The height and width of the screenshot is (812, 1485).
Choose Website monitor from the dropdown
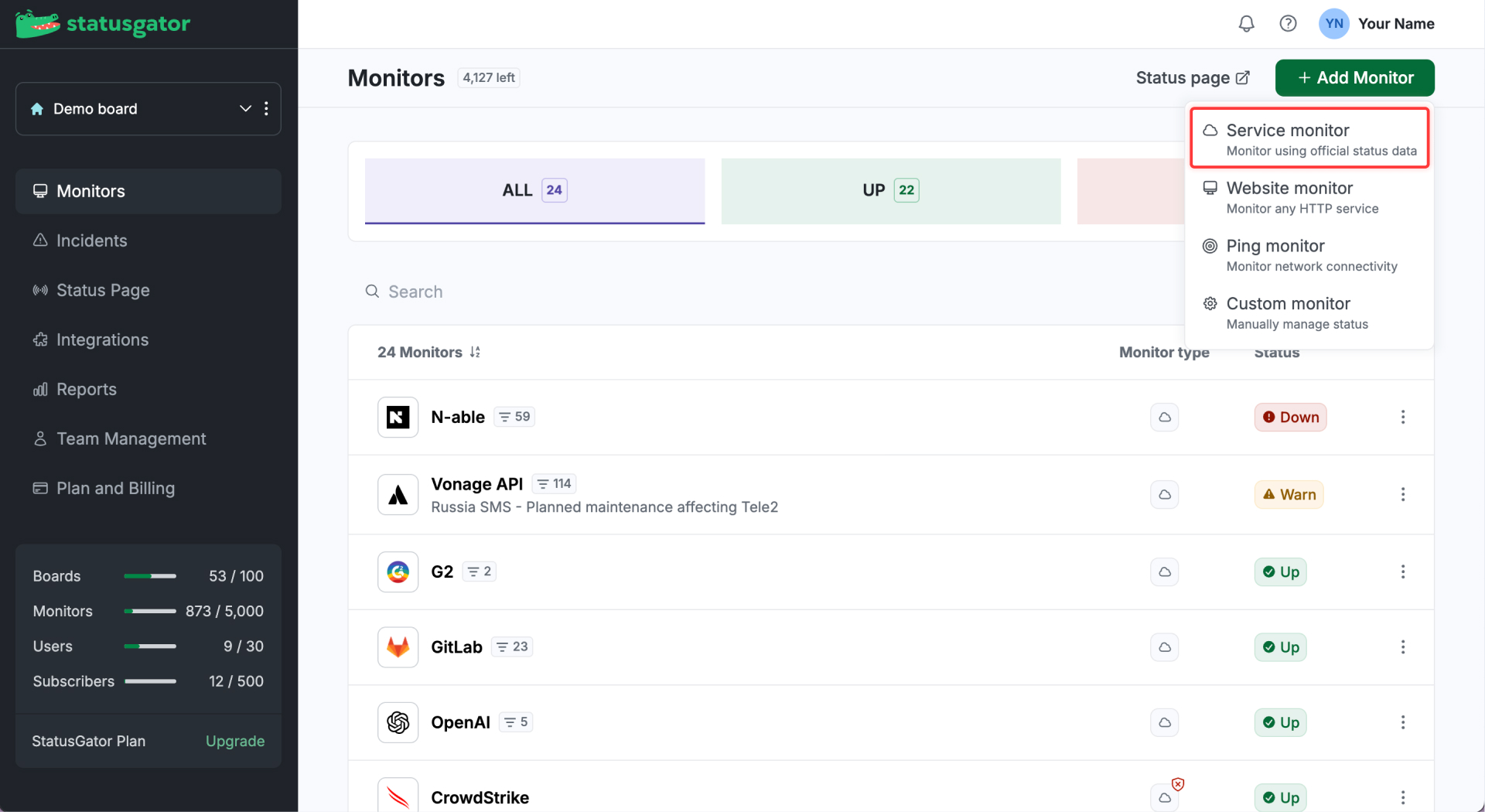[x=1309, y=197]
